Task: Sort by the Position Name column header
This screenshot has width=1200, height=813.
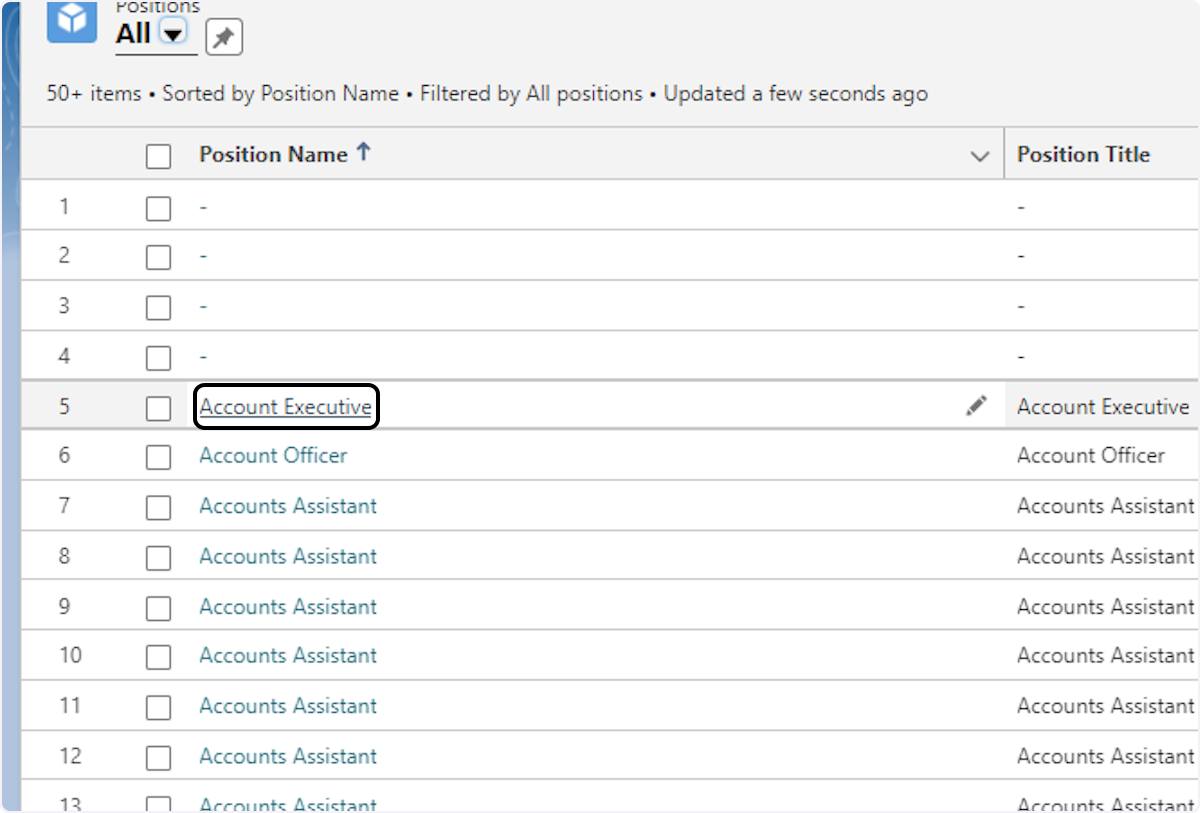Action: click(273, 154)
